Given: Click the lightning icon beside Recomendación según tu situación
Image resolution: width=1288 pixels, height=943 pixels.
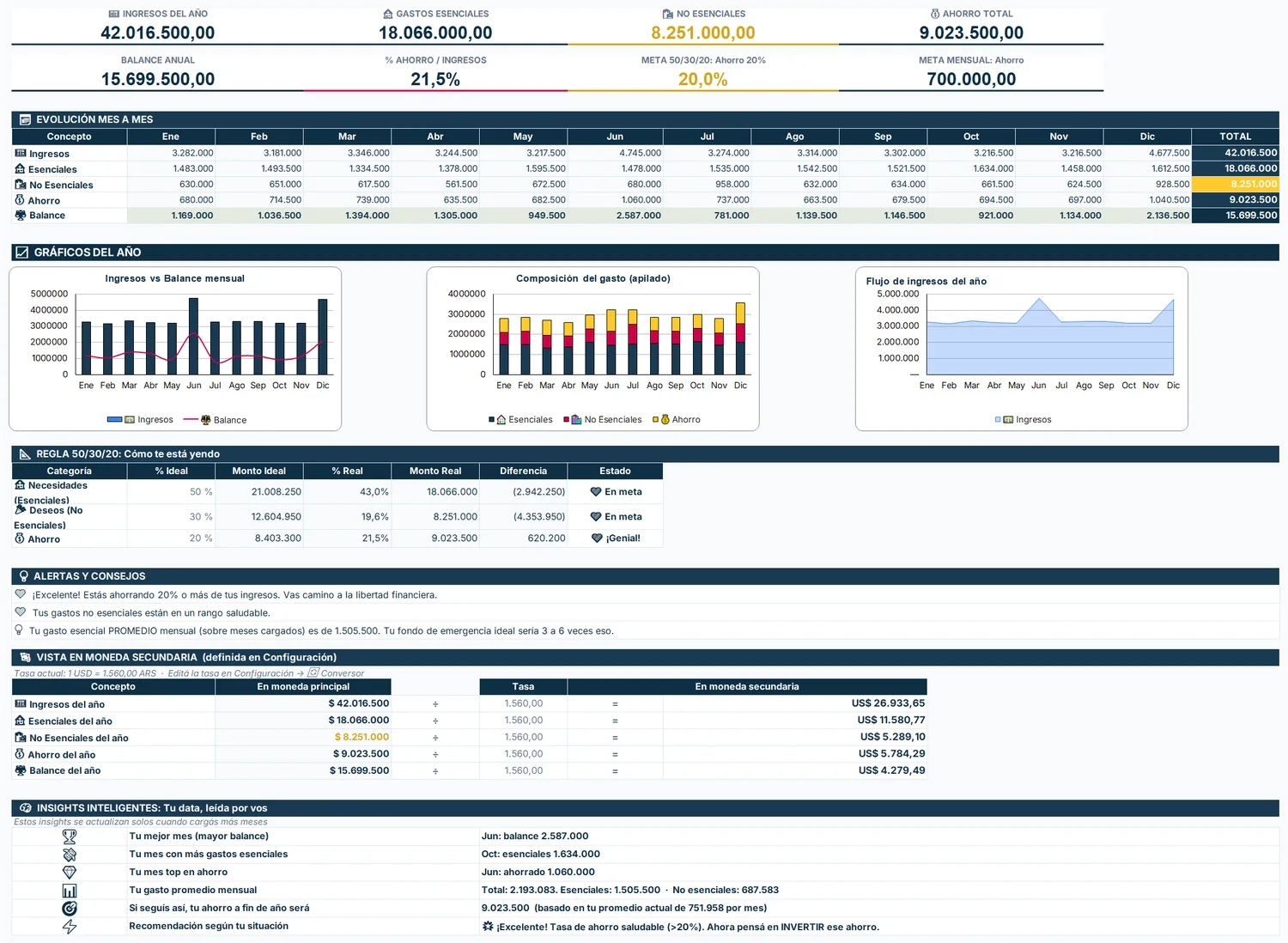Looking at the screenshot, I should click(x=70, y=927).
